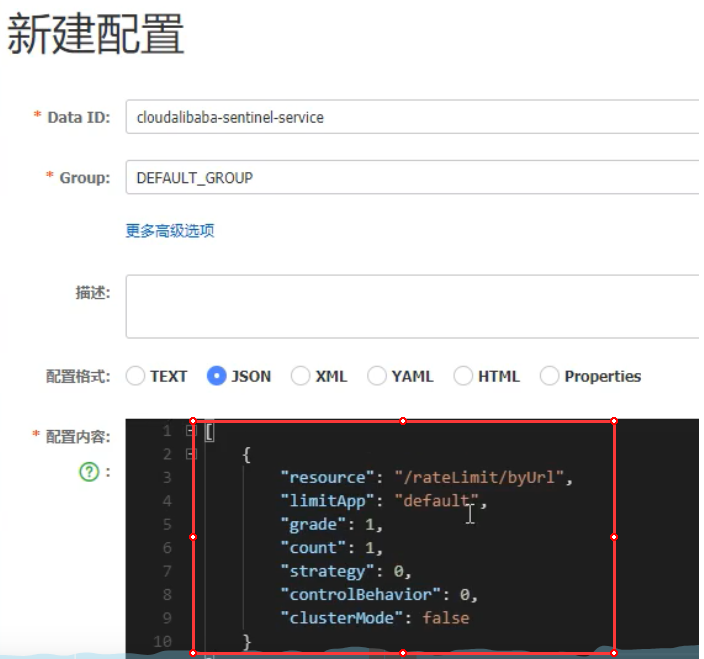Click the "strategy" key in editor

327,571
